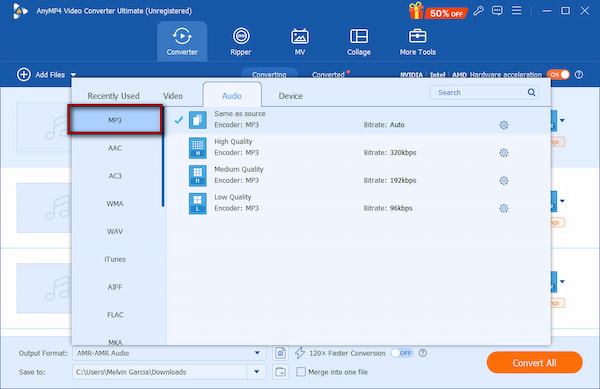Check Merge into one file

tap(301, 372)
